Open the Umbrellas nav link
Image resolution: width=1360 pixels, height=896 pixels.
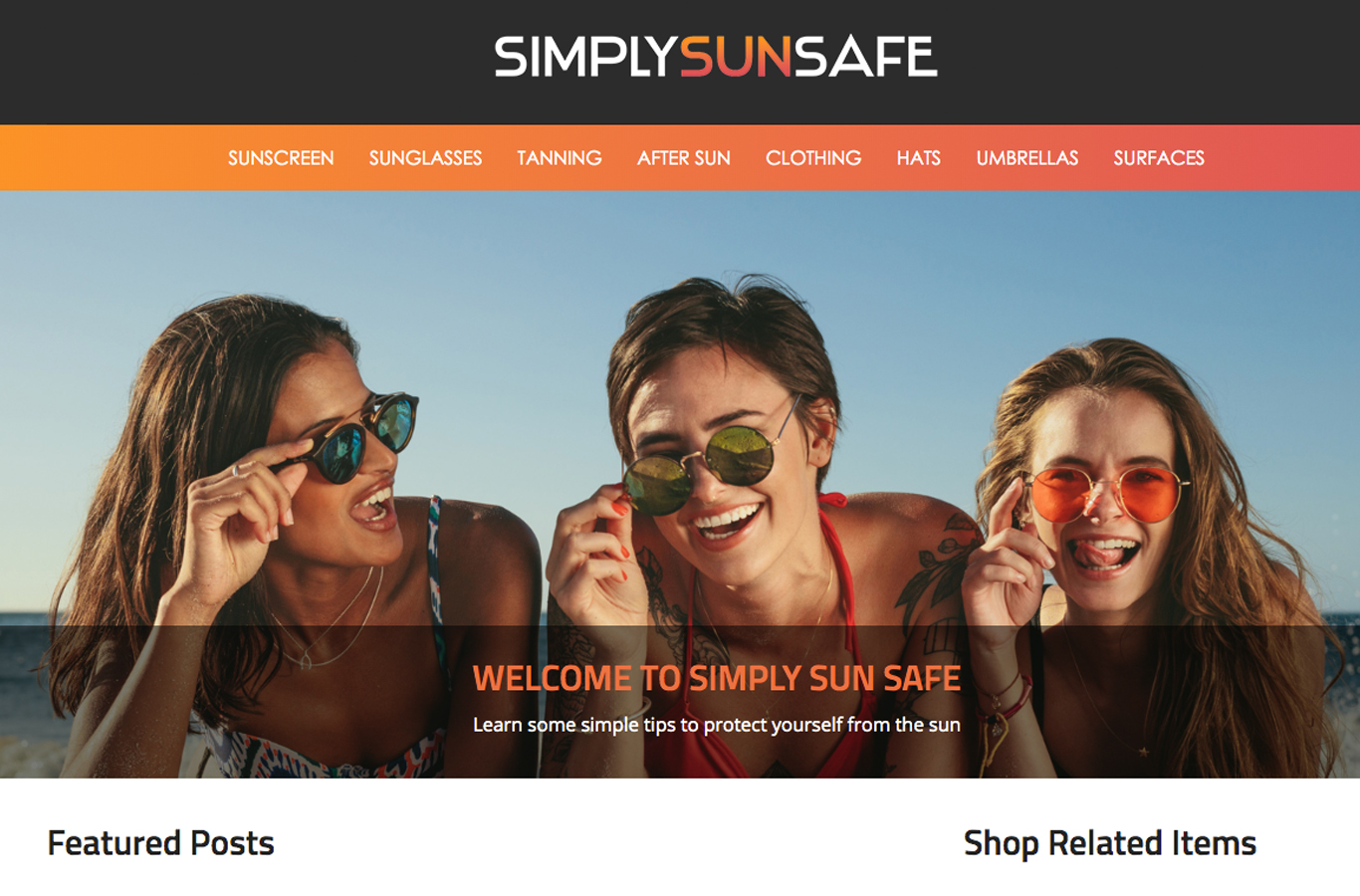coord(1027,158)
